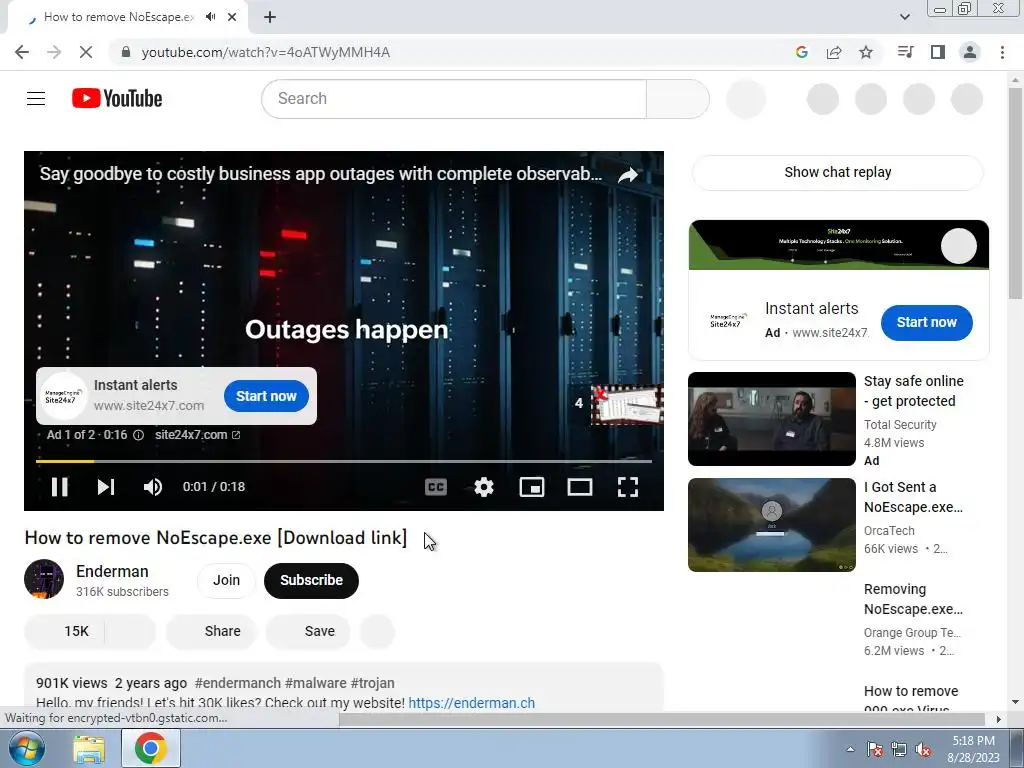
Task: Click the horizontal page scrollbar
Action: pyautogui.click(x=662, y=719)
